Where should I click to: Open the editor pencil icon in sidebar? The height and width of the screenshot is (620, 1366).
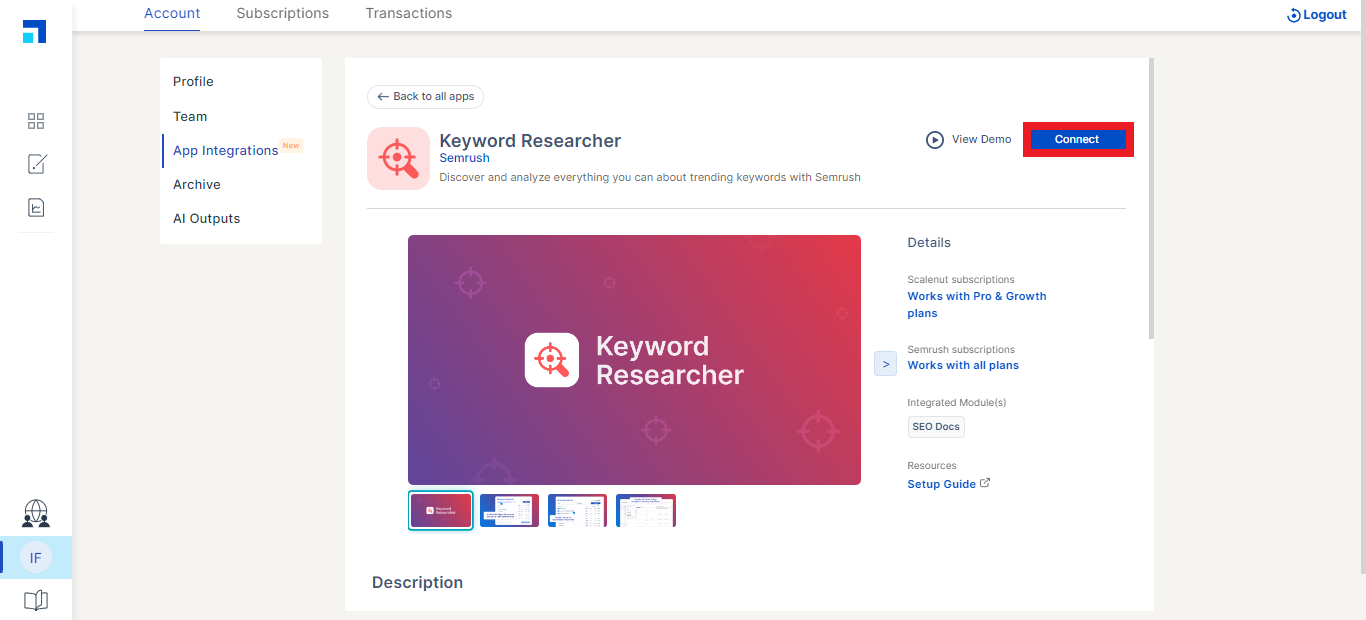tap(36, 164)
